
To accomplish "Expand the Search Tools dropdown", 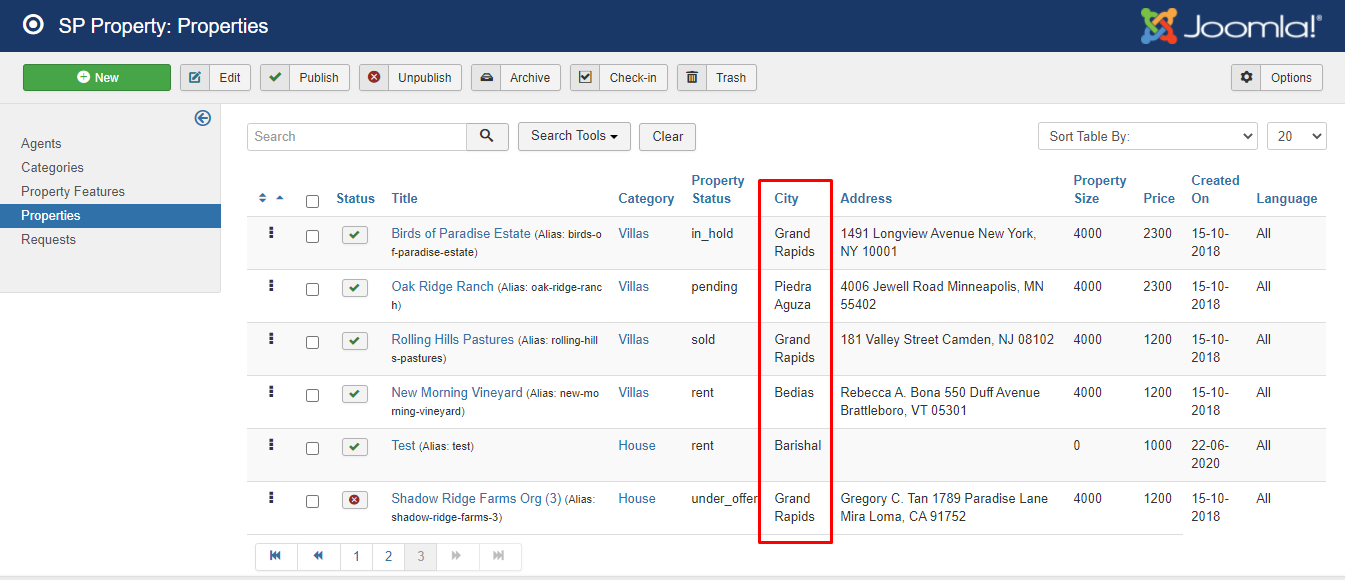I will pos(574,137).
